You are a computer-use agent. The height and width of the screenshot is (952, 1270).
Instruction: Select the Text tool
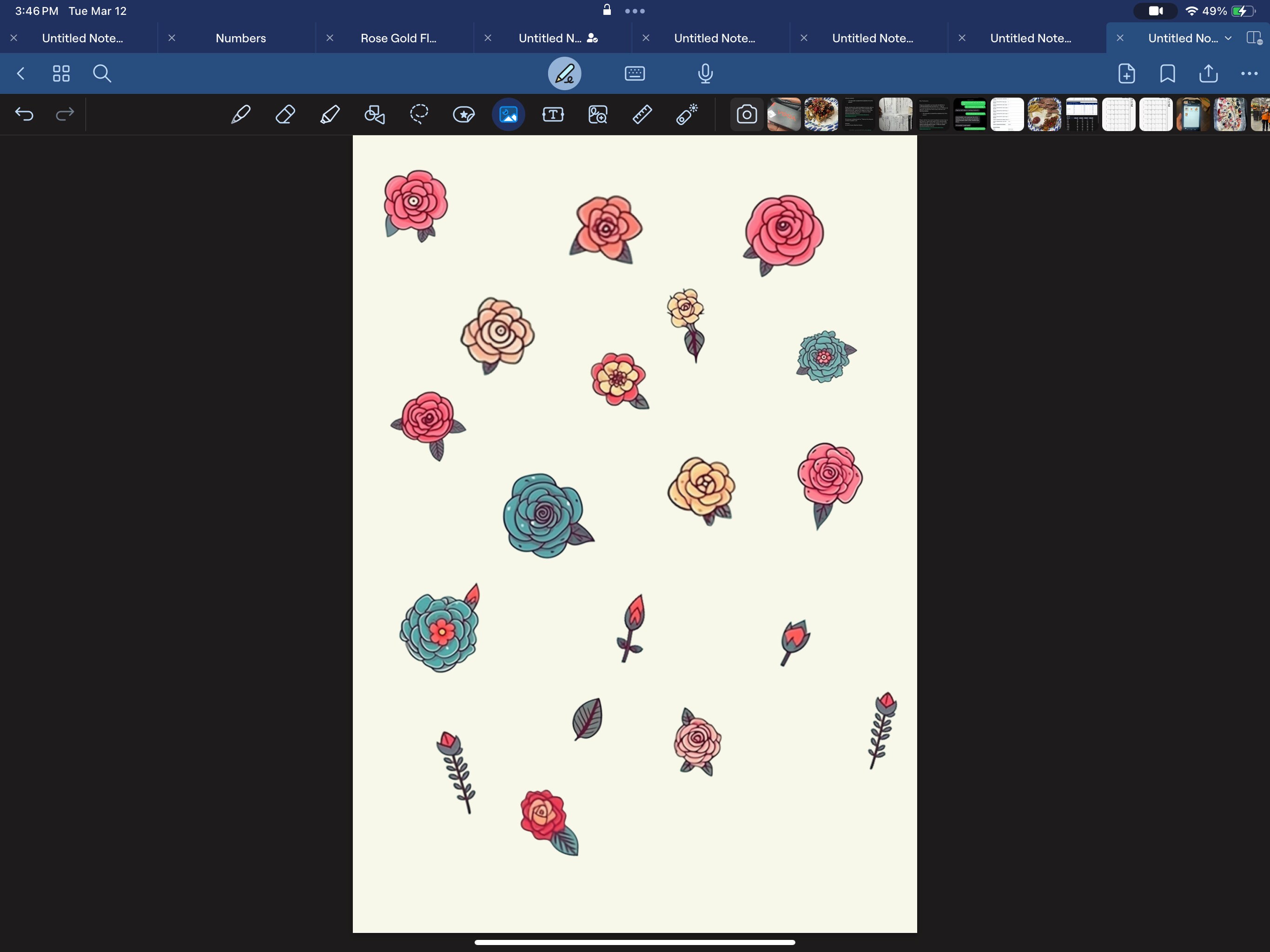553,114
